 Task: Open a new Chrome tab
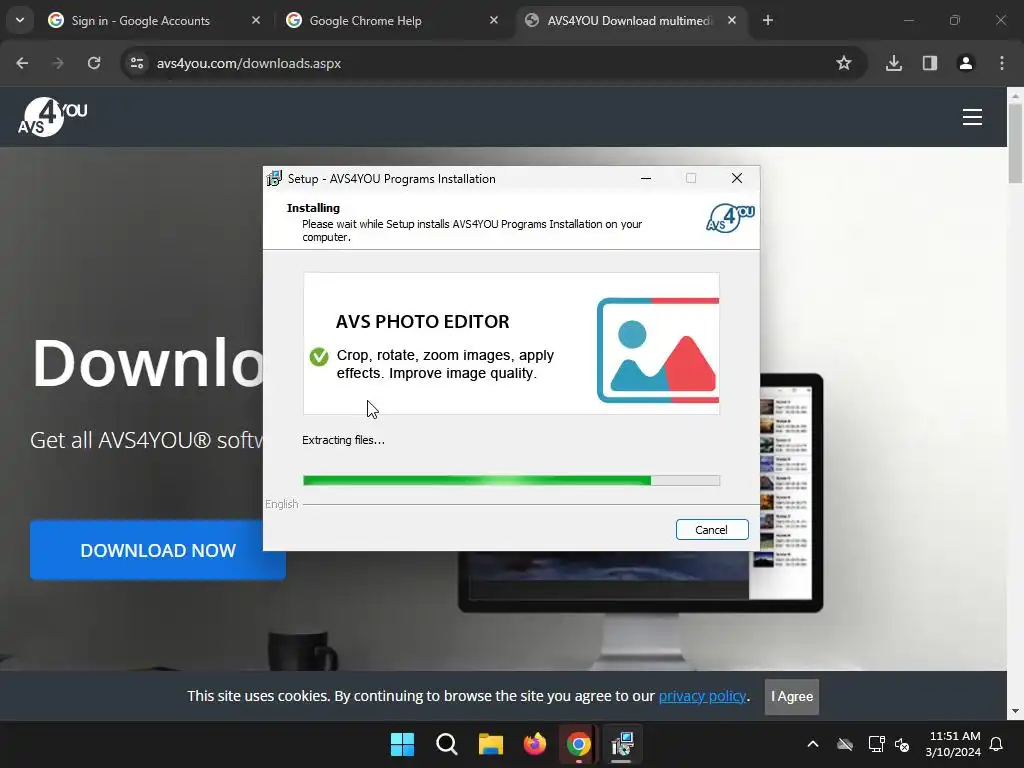click(768, 20)
